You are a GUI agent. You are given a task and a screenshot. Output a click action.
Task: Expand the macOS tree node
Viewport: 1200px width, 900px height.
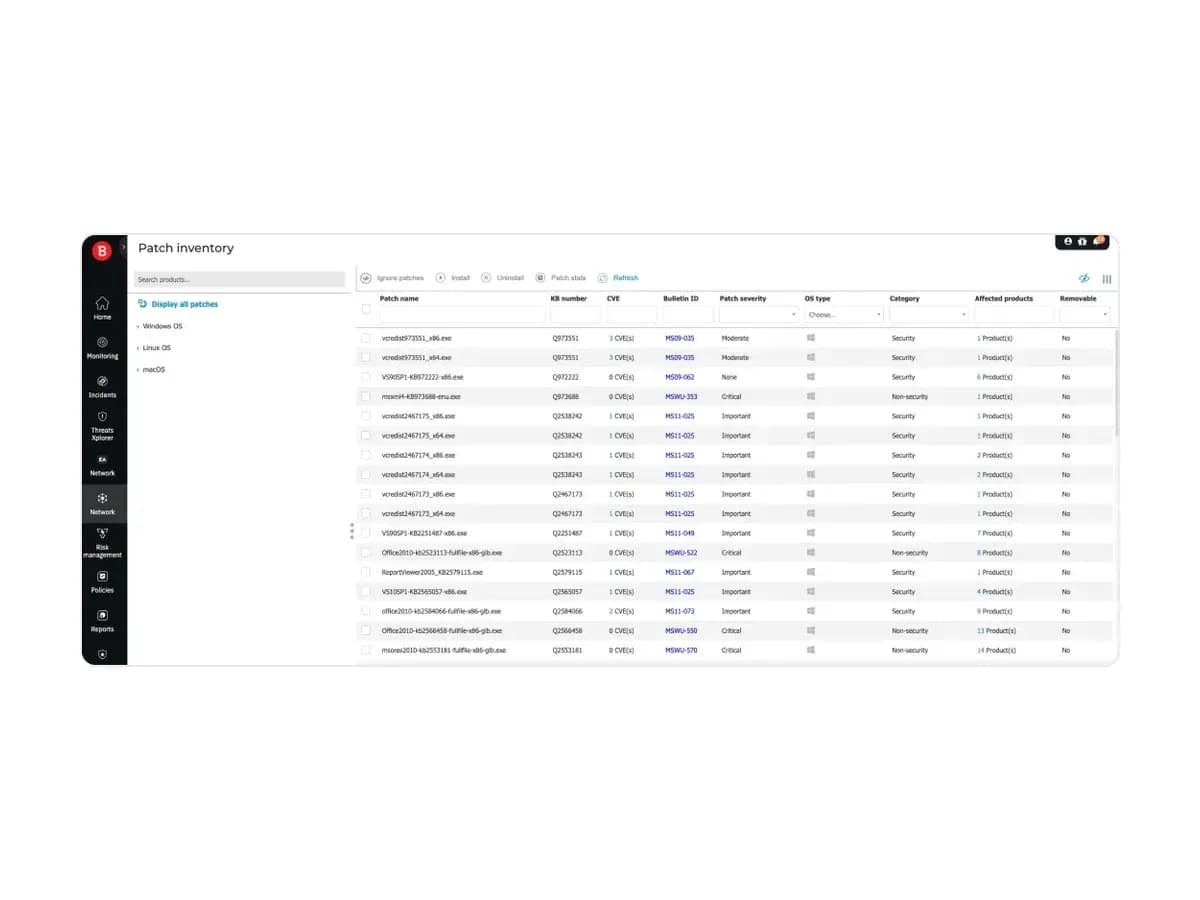click(139, 370)
